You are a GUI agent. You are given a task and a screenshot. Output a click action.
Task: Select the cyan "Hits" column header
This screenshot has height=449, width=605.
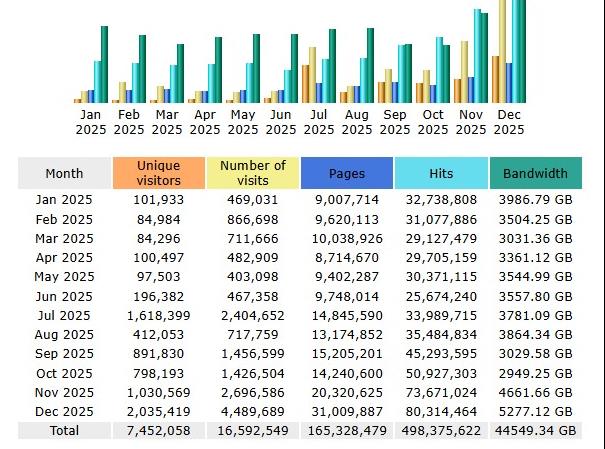[440, 173]
